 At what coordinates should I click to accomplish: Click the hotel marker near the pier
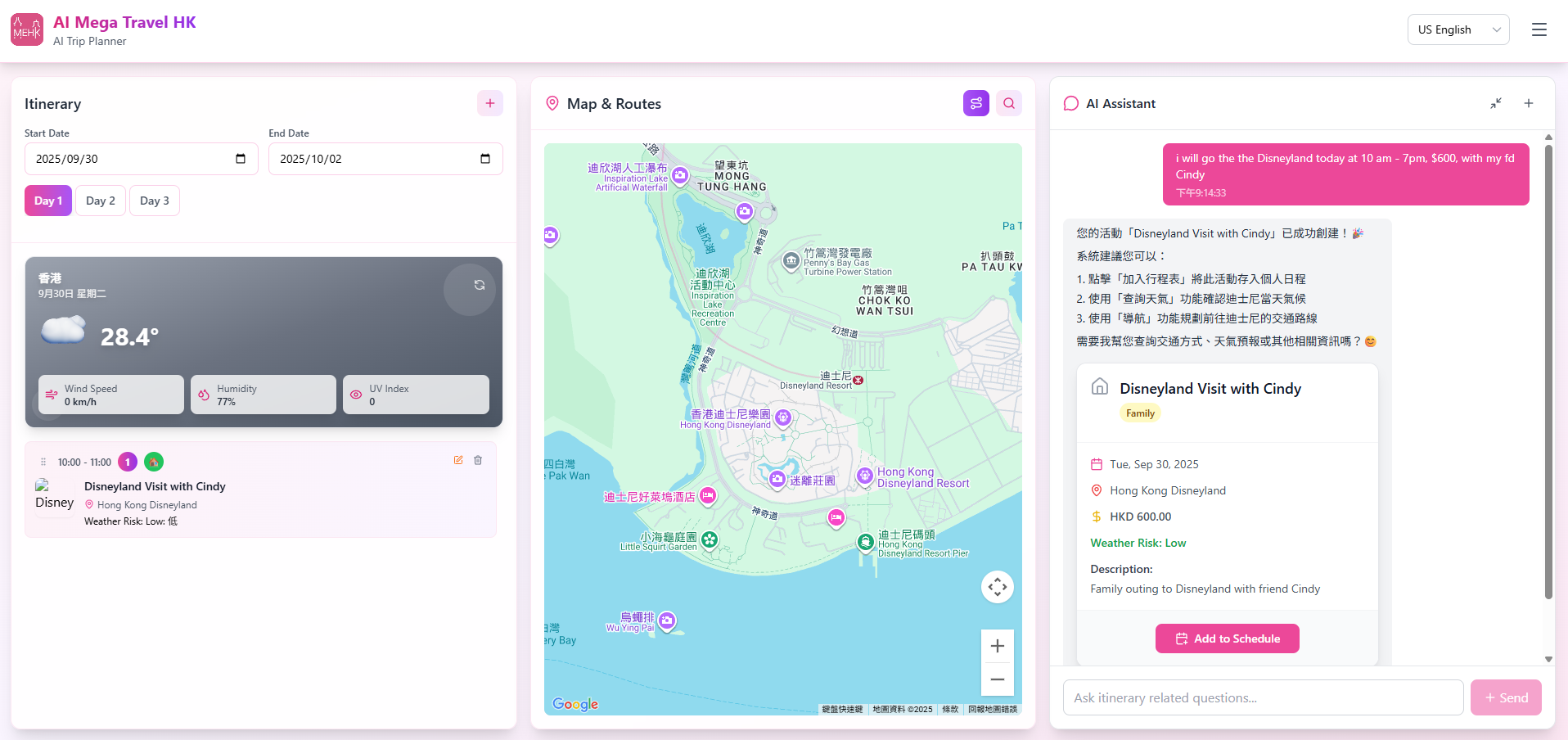(x=836, y=517)
